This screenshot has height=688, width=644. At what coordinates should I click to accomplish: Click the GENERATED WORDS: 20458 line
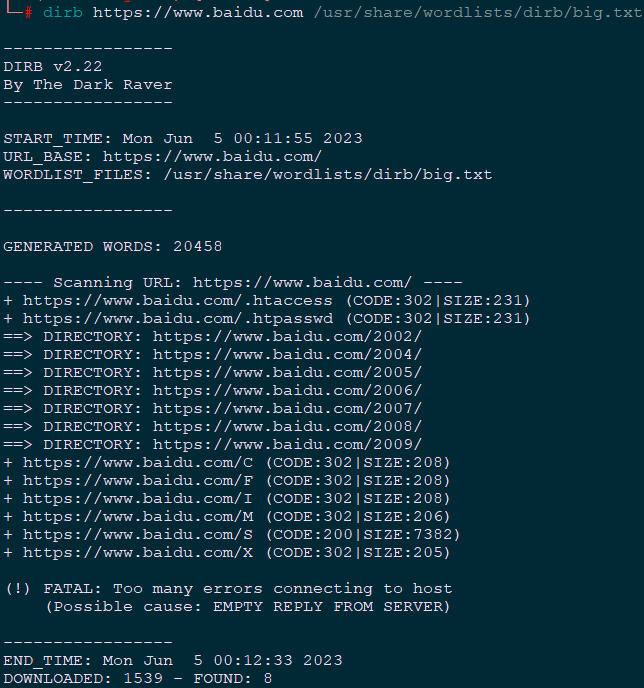pyautogui.click(x=112, y=246)
